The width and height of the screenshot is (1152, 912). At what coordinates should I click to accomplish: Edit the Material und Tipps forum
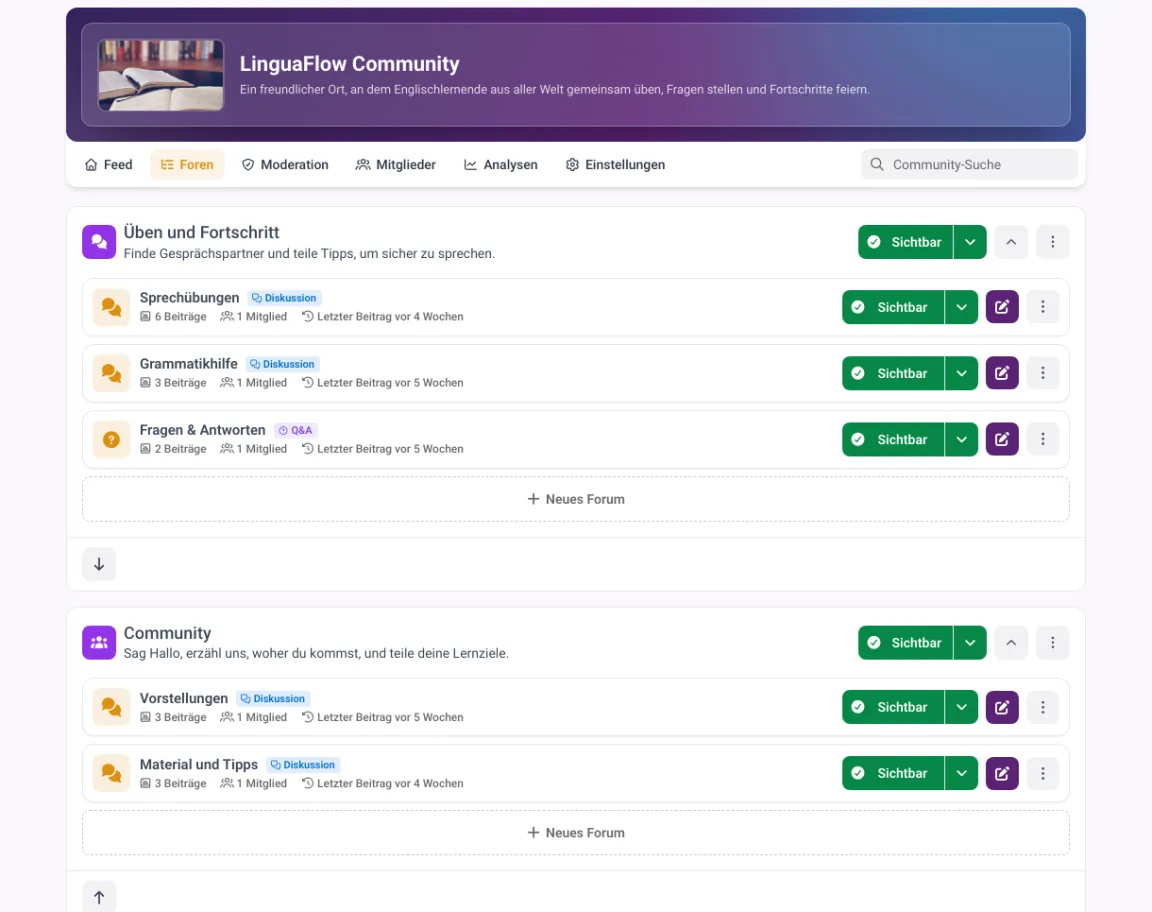pos(1001,773)
